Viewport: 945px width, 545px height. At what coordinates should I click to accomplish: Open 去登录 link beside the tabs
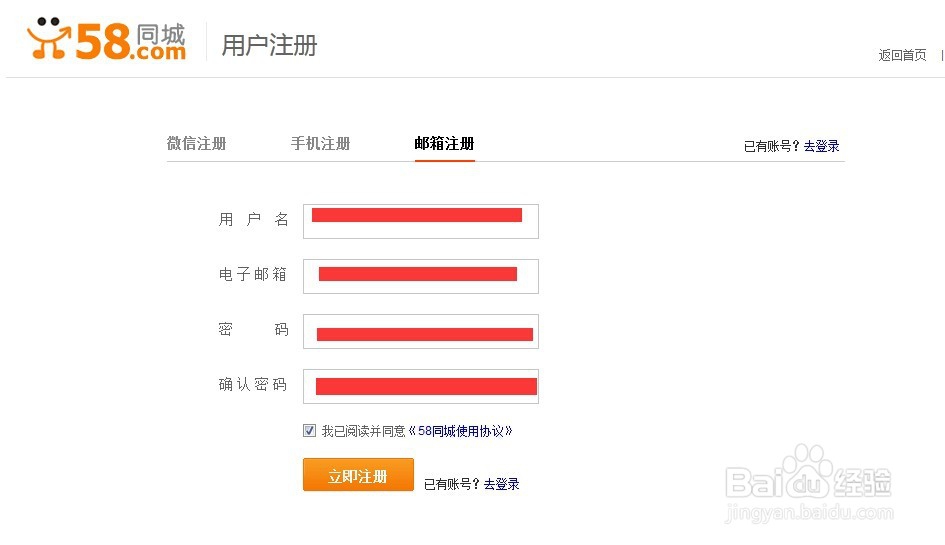(x=821, y=146)
